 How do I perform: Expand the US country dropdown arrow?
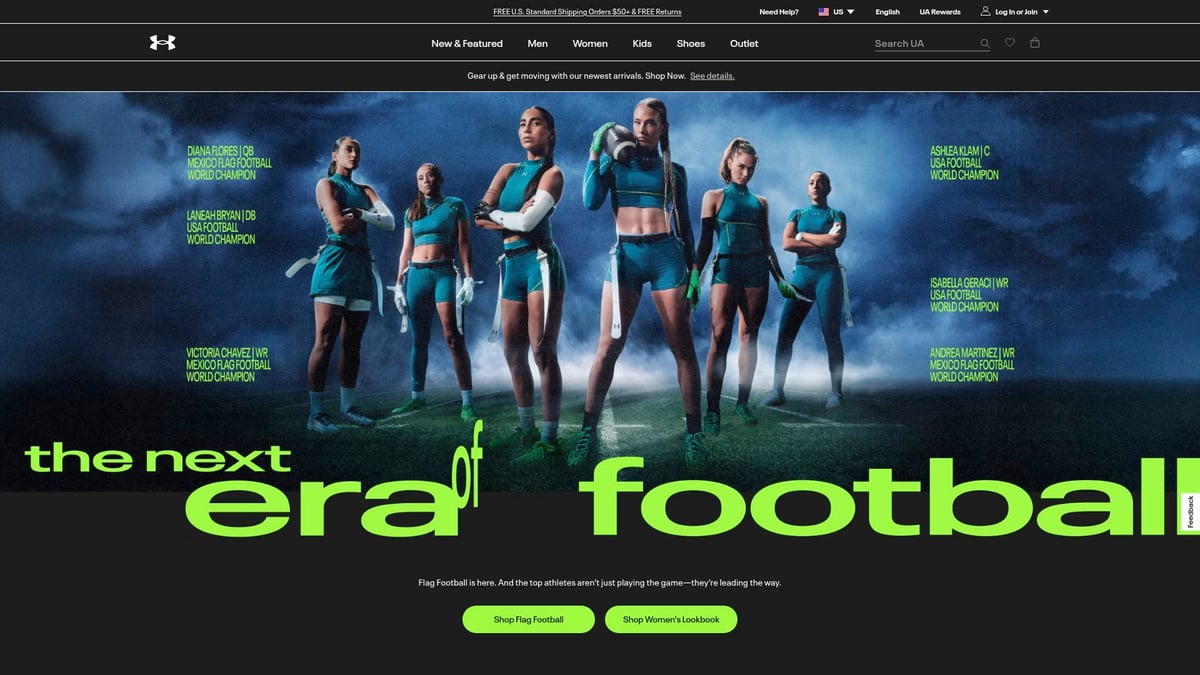pos(851,12)
